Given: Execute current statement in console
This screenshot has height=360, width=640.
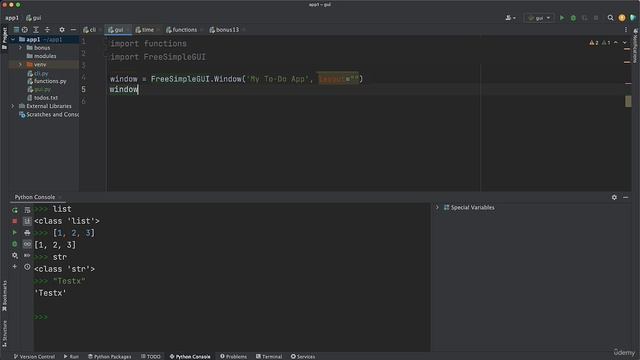Looking at the screenshot, I should pos(15,232).
